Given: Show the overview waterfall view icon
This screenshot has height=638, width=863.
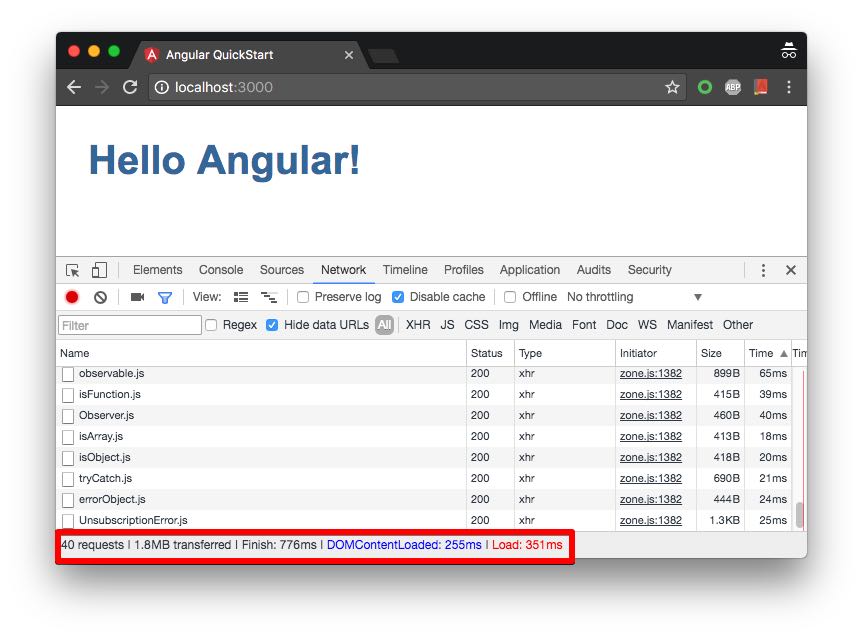Looking at the screenshot, I should tap(269, 297).
